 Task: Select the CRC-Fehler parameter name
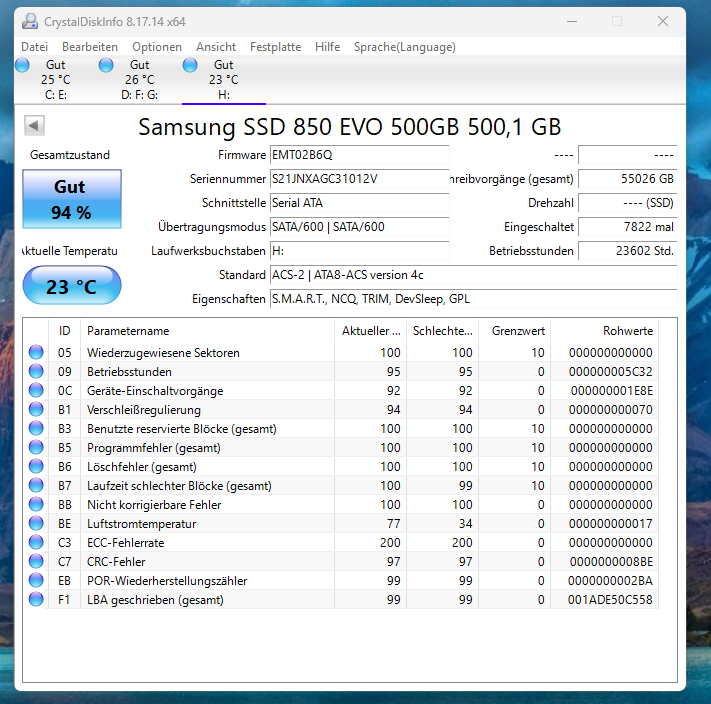pos(116,562)
